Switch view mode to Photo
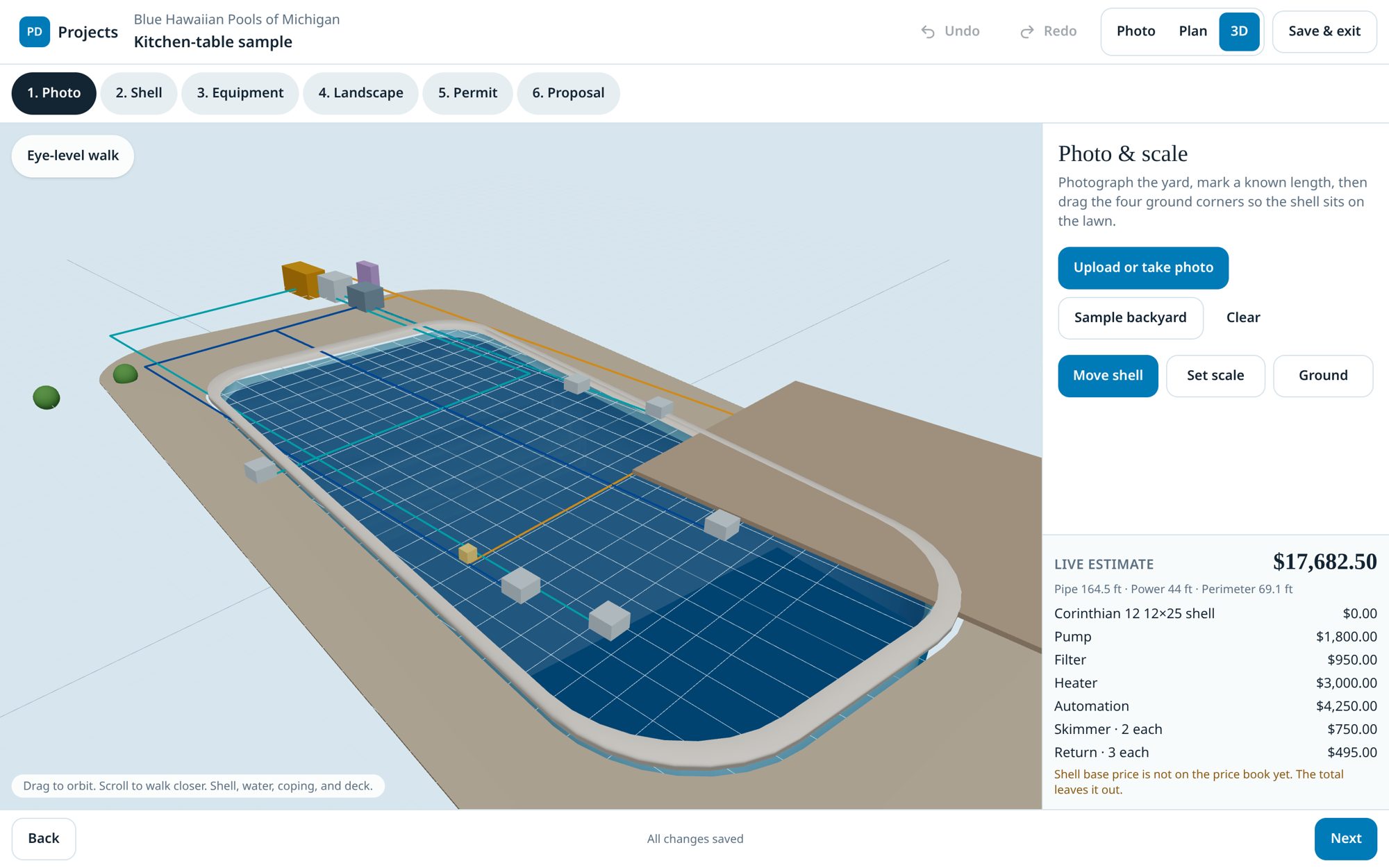 click(1136, 31)
